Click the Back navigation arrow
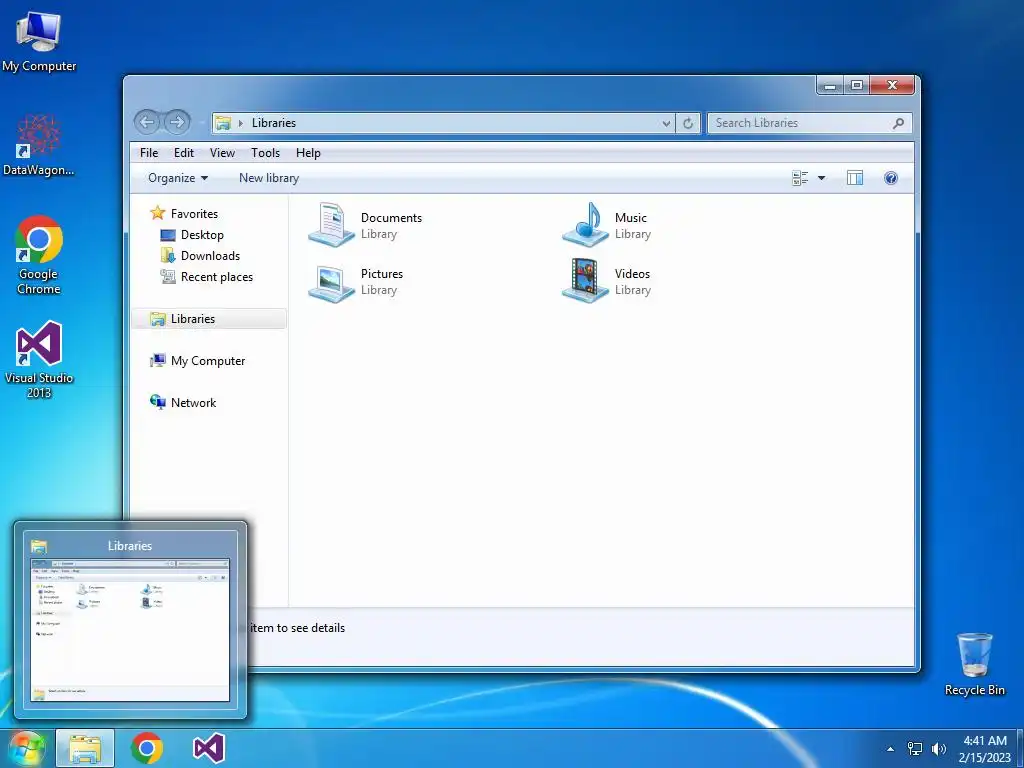The width and height of the screenshot is (1024, 768). pyautogui.click(x=148, y=122)
